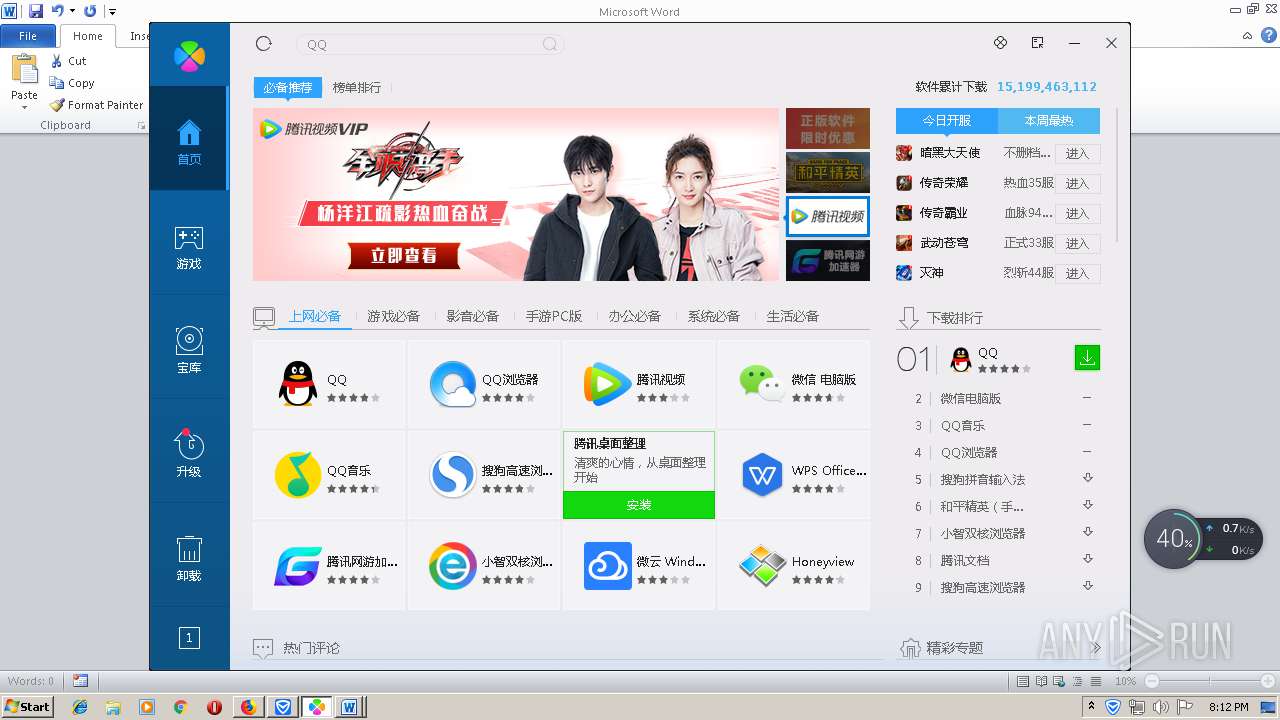This screenshot has height=720, width=1280.
Task: Click the Honeyview app icon
Action: pyautogui.click(x=762, y=566)
